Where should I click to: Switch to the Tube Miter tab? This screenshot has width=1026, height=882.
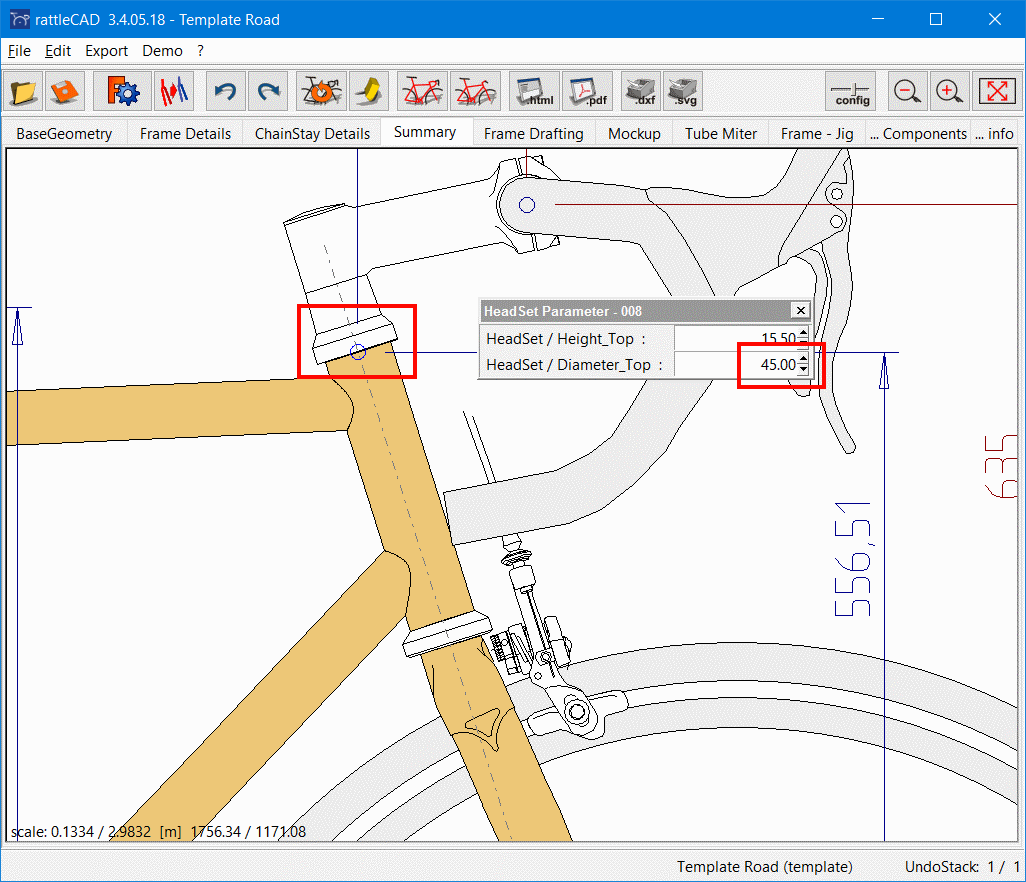pyautogui.click(x=721, y=133)
